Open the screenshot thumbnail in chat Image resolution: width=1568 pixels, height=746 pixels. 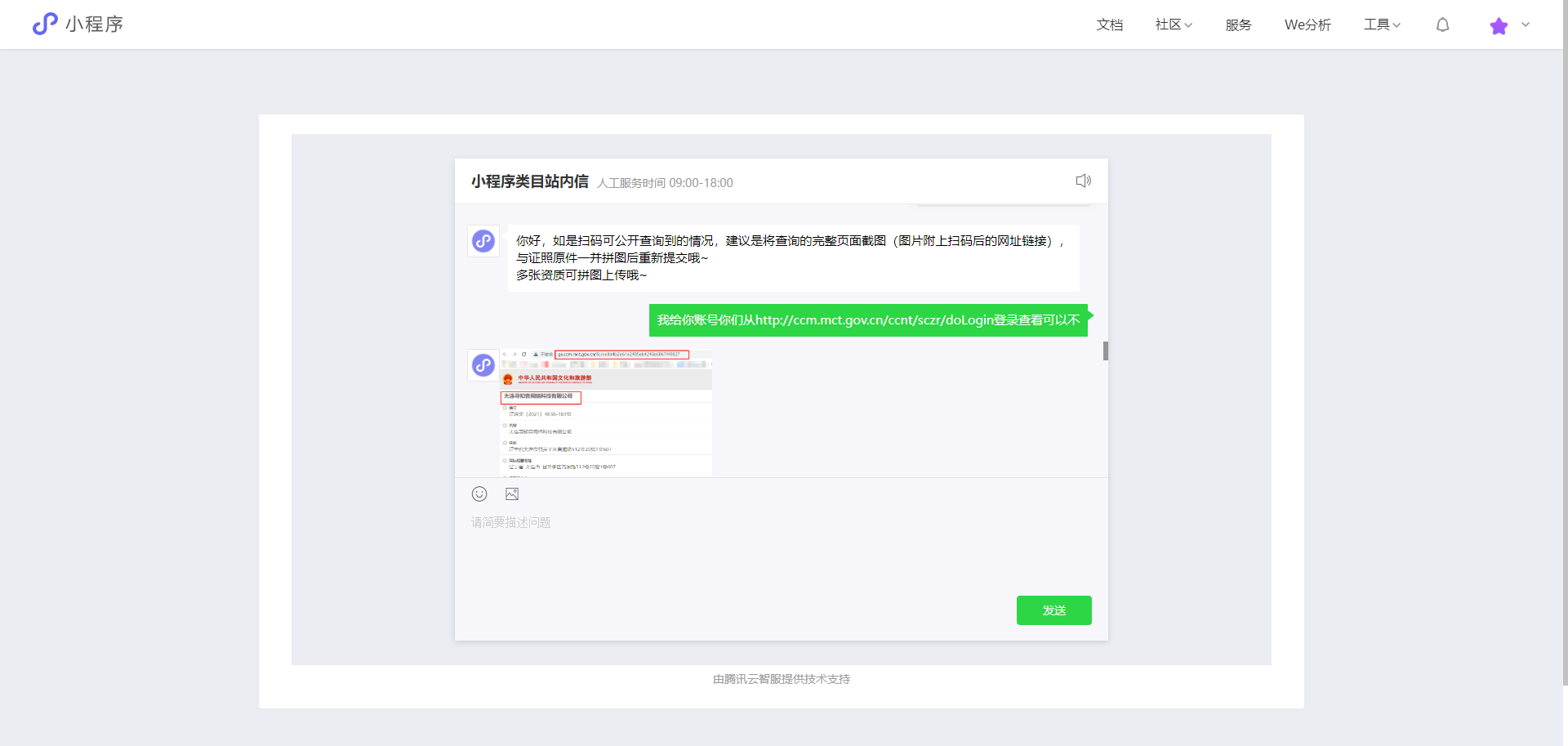click(606, 413)
